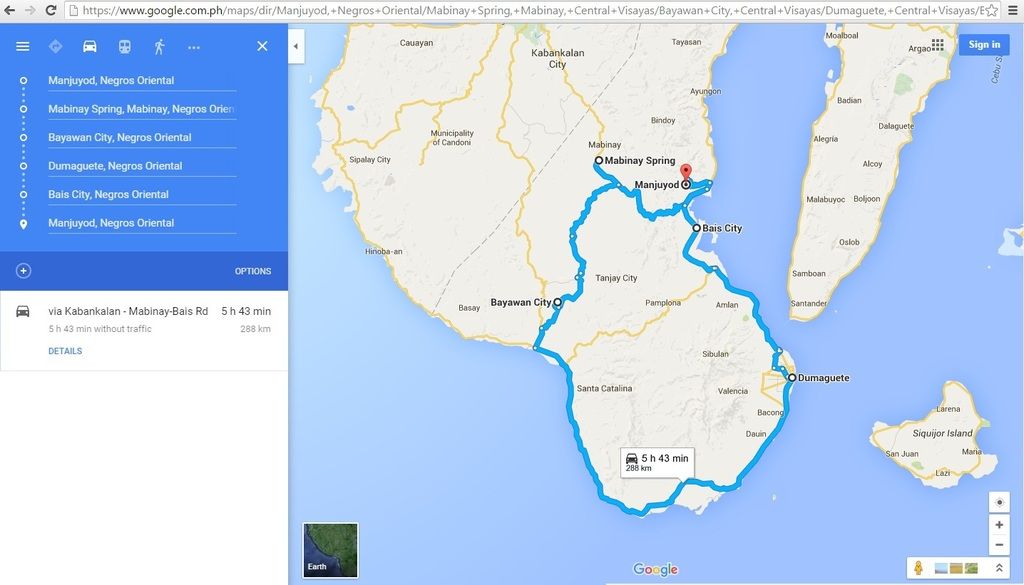Collapse the side panel arrow
This screenshot has width=1024, height=585.
[x=296, y=46]
